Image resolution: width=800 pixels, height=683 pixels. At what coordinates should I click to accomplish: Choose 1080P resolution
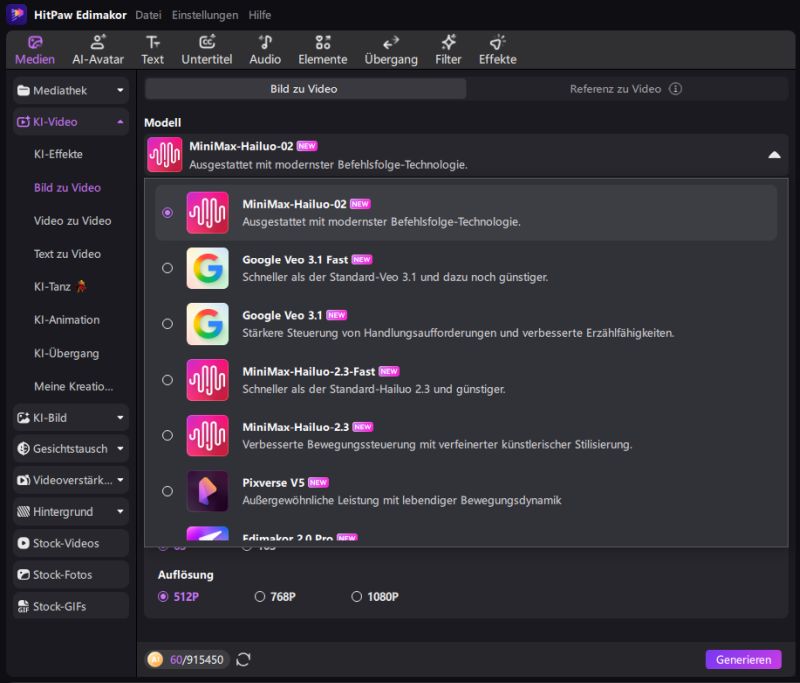(357, 597)
